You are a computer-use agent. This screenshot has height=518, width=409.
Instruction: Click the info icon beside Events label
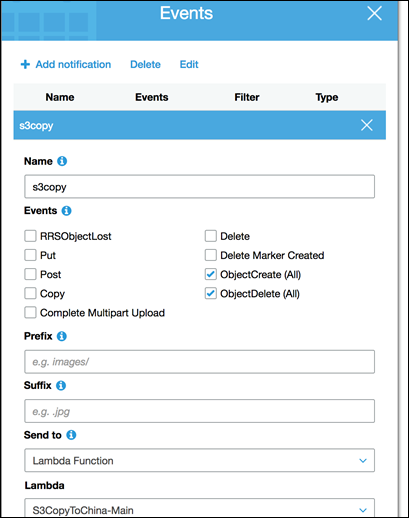(66, 211)
